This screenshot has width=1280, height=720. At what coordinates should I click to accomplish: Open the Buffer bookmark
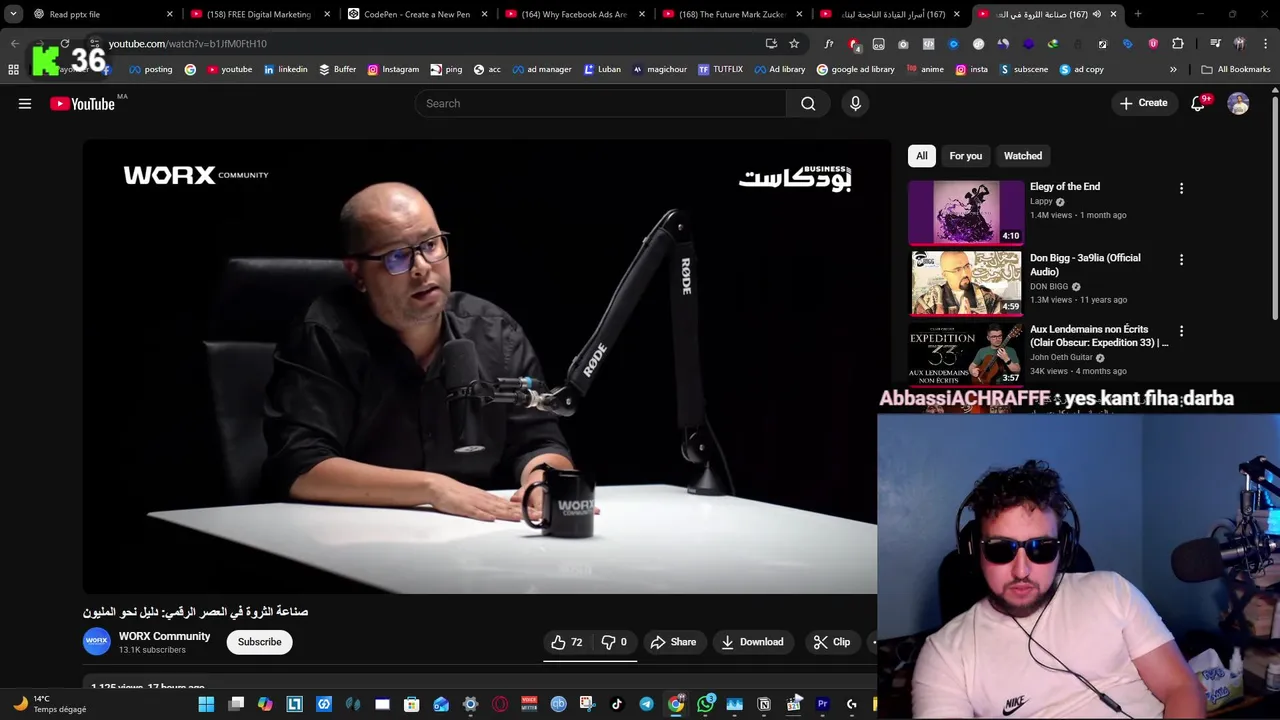338,70
